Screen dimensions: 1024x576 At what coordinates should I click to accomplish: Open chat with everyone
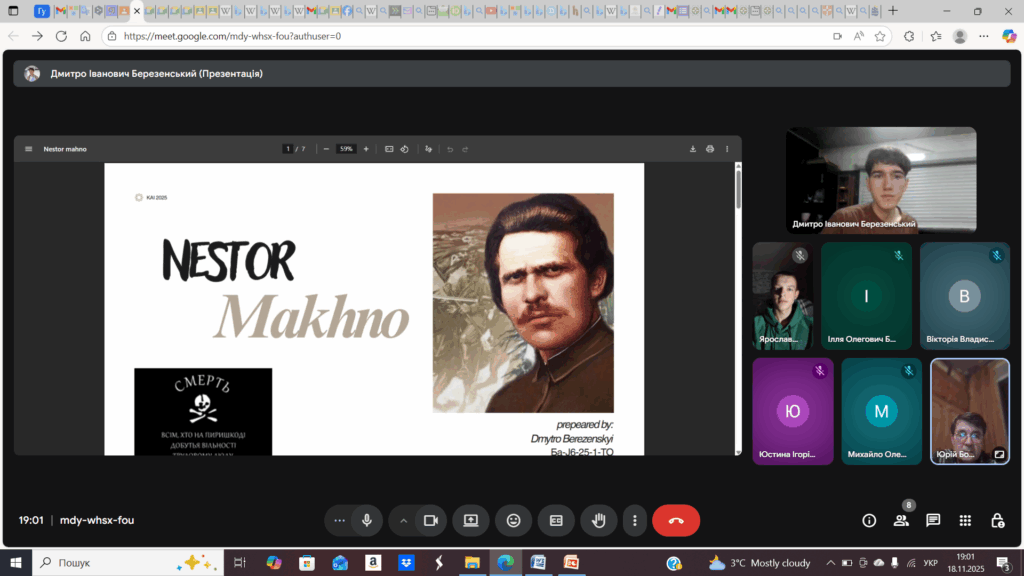click(933, 520)
